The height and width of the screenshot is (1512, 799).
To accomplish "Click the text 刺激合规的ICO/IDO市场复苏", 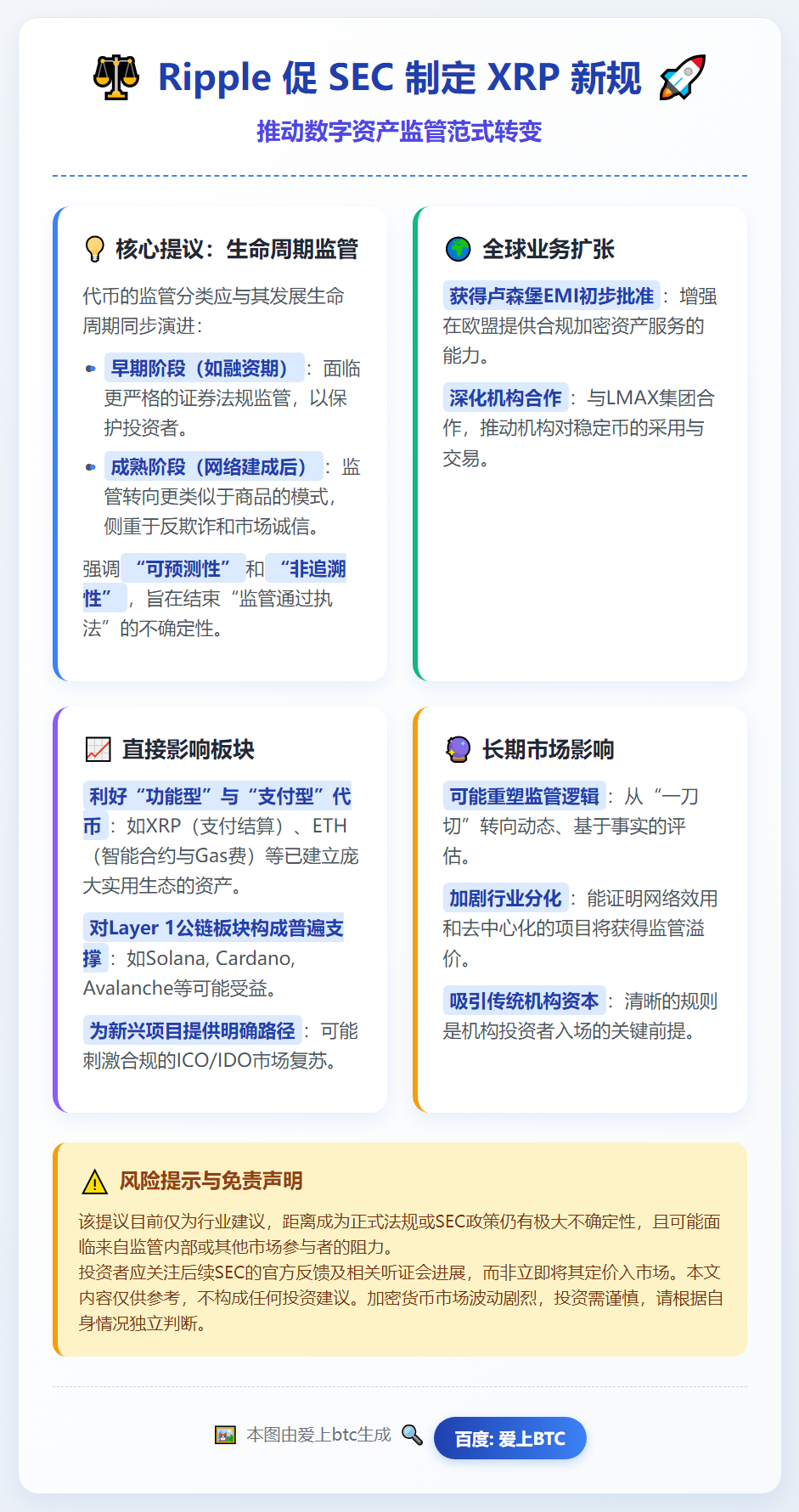I will click(210, 1060).
